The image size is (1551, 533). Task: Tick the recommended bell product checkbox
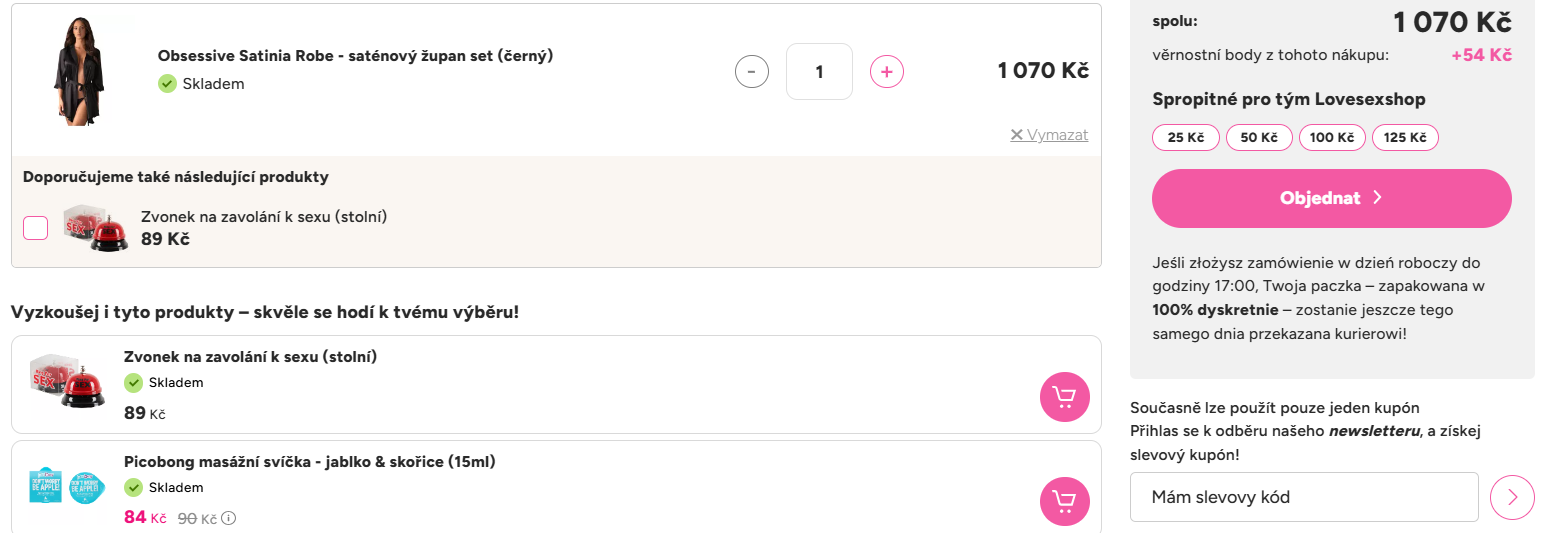pyautogui.click(x=36, y=228)
